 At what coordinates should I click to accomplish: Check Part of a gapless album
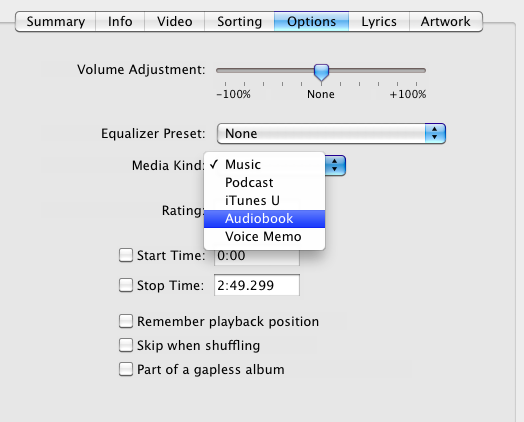[126, 369]
